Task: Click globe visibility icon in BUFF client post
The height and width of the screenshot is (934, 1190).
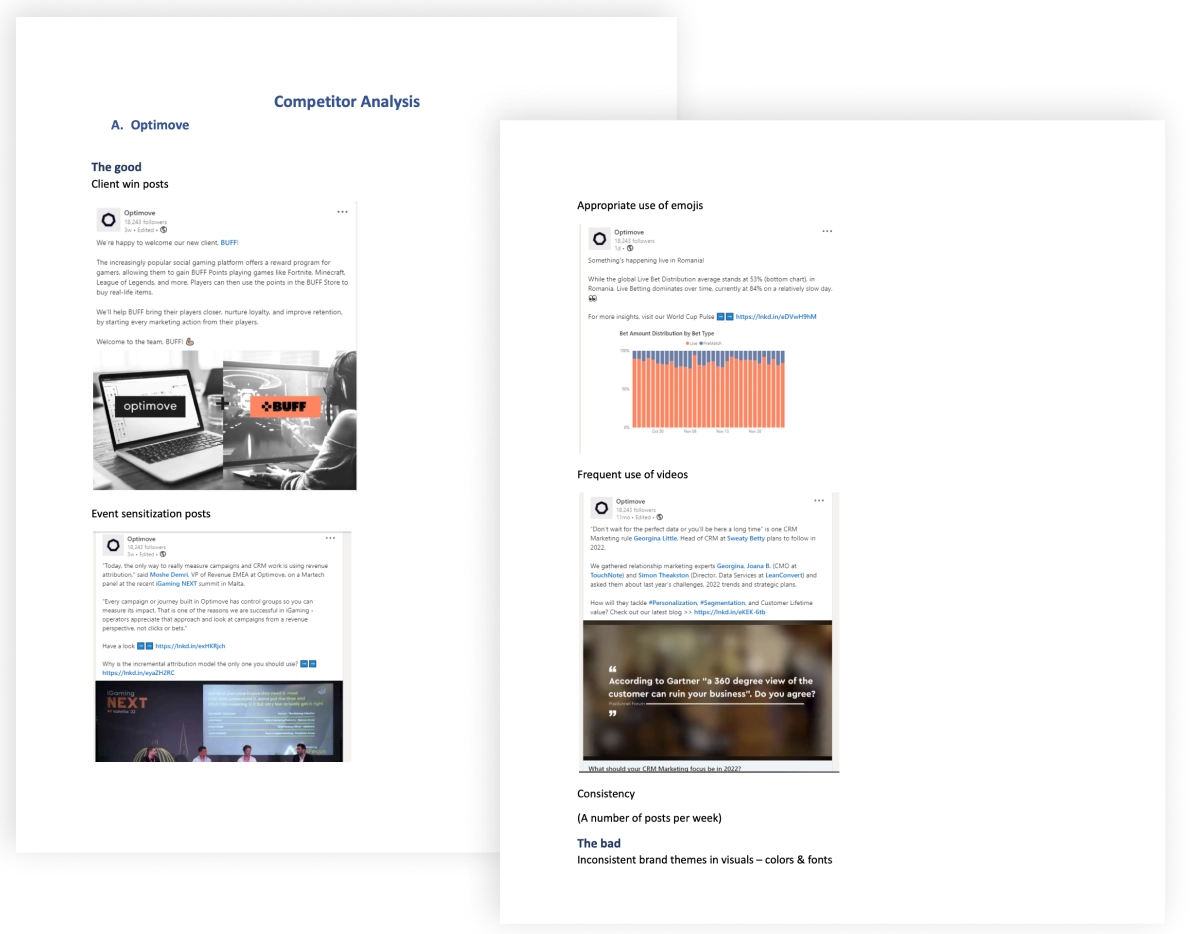Action: tap(163, 230)
